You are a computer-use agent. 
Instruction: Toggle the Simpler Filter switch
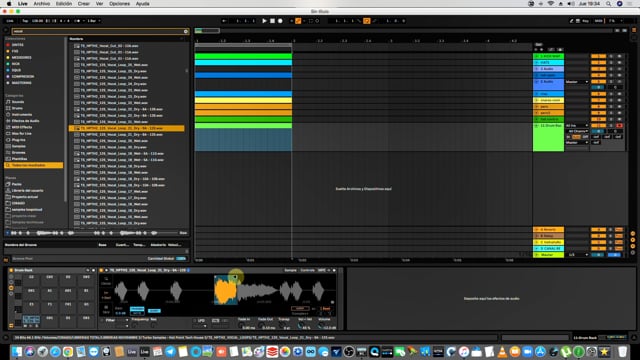pos(102,320)
